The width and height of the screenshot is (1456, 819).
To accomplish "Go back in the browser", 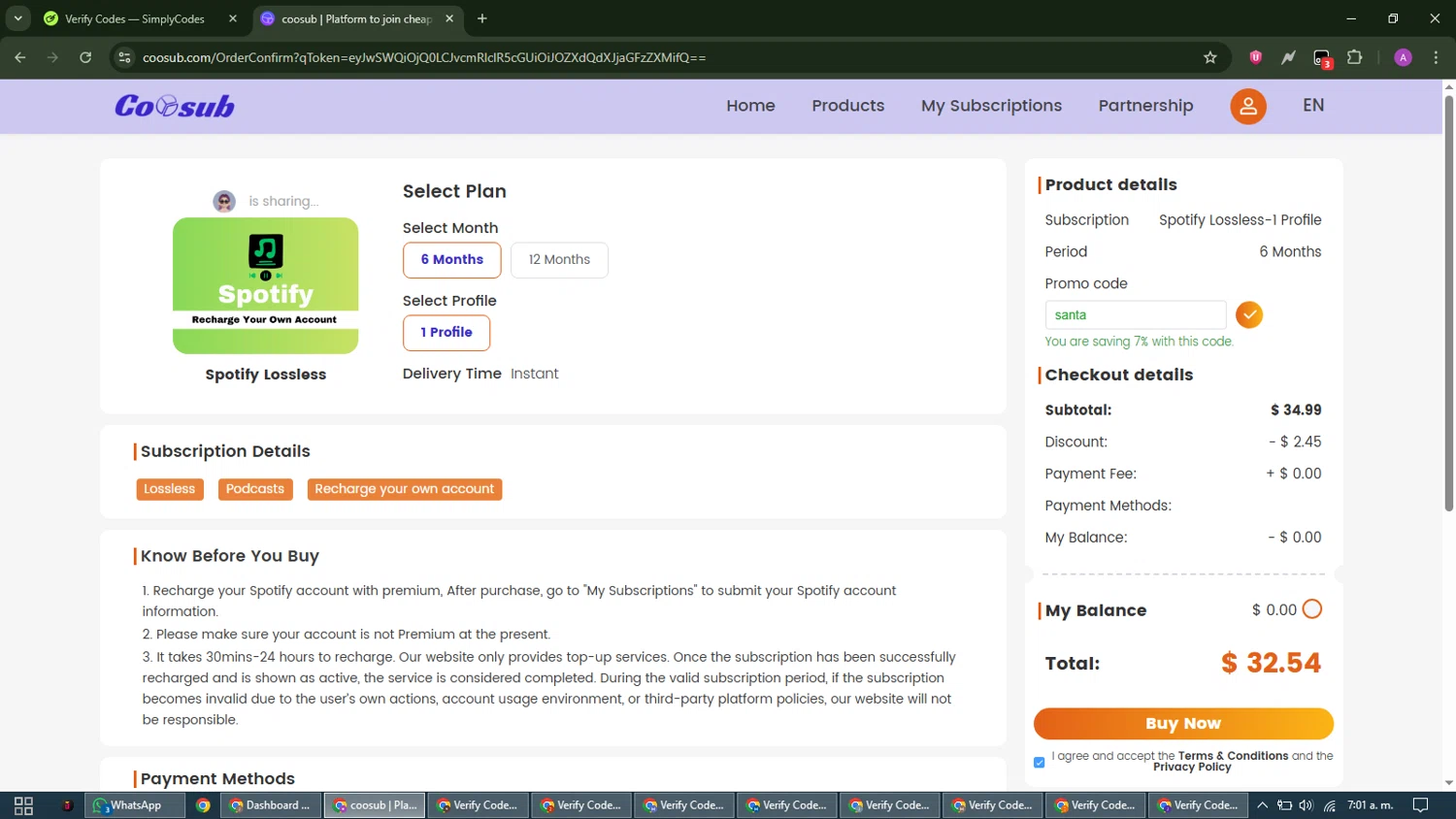I will coord(20,57).
